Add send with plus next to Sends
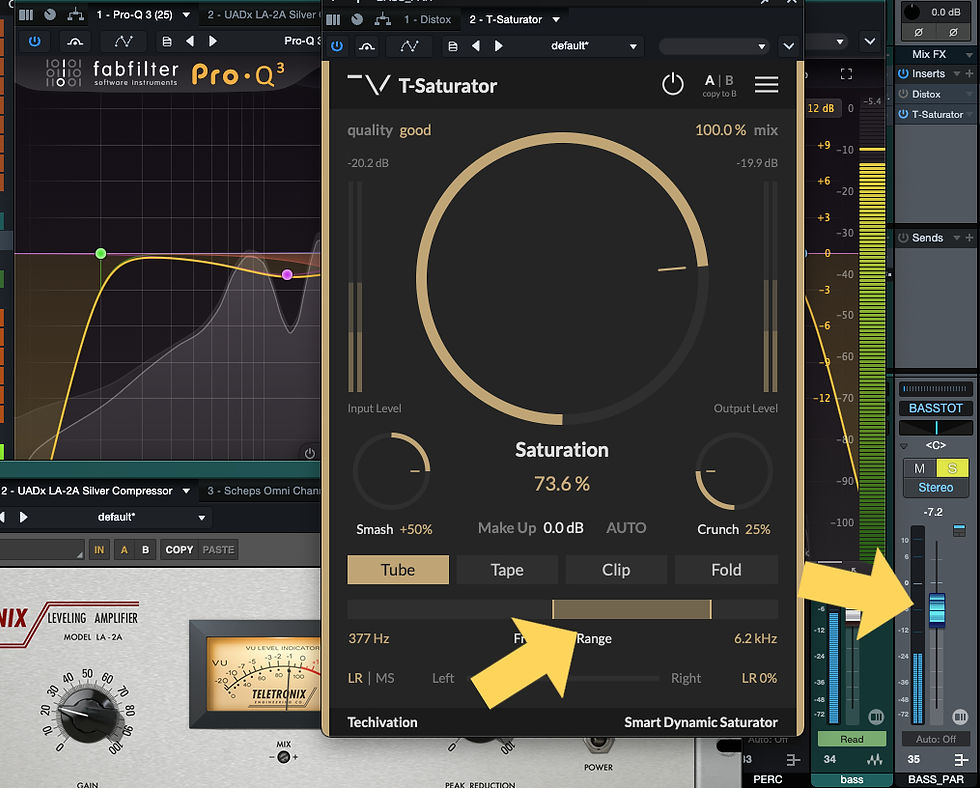The image size is (980, 788). pyautogui.click(x=969, y=237)
